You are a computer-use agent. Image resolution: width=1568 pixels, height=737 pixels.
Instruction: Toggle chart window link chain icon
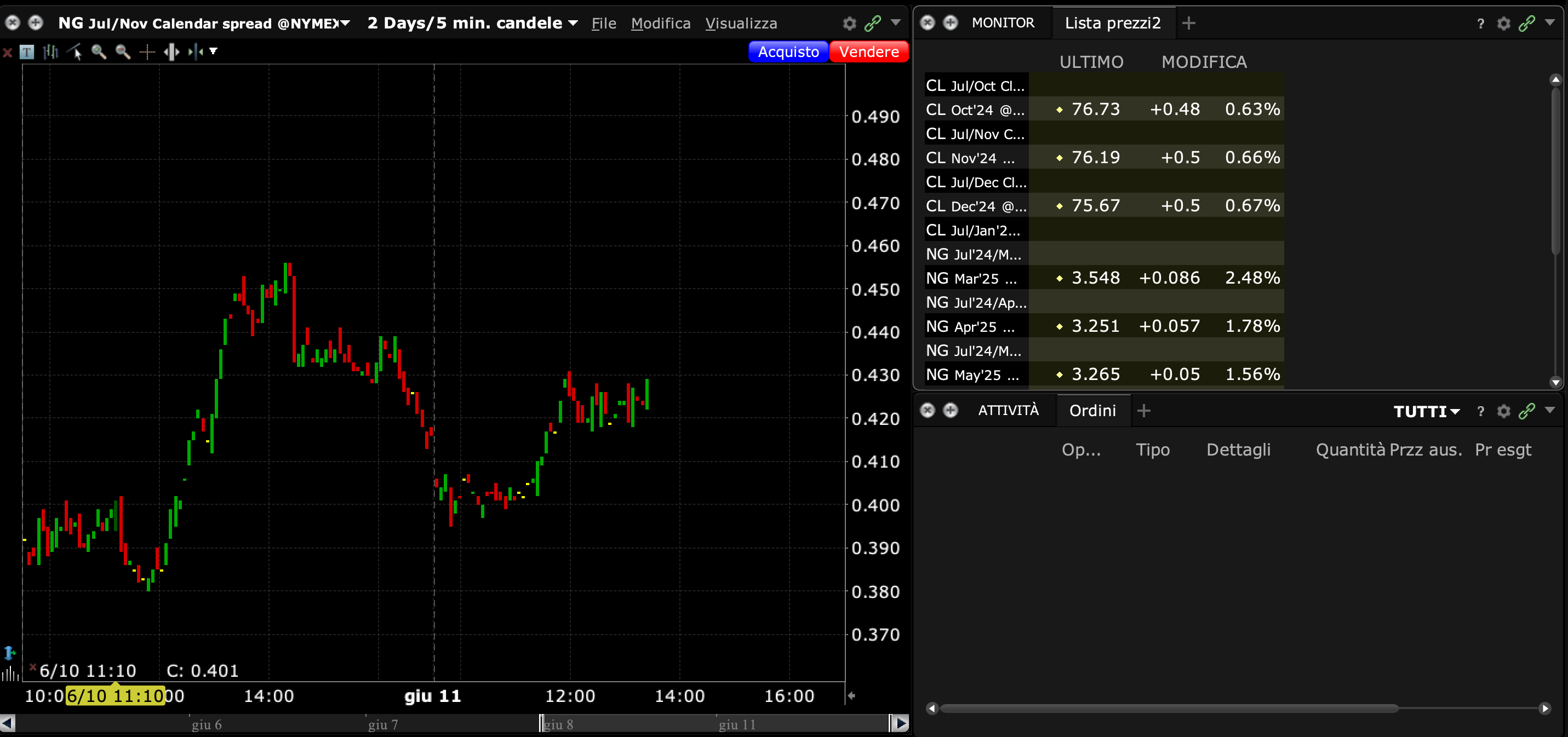pos(872,23)
